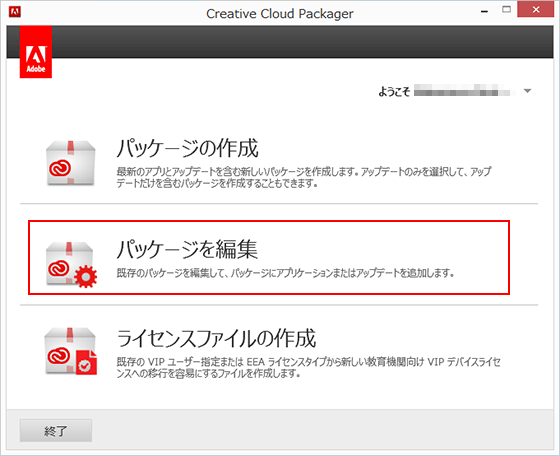Close the Creative Cloud Packager window
Screen dimensions: 560x456
[536, 10]
